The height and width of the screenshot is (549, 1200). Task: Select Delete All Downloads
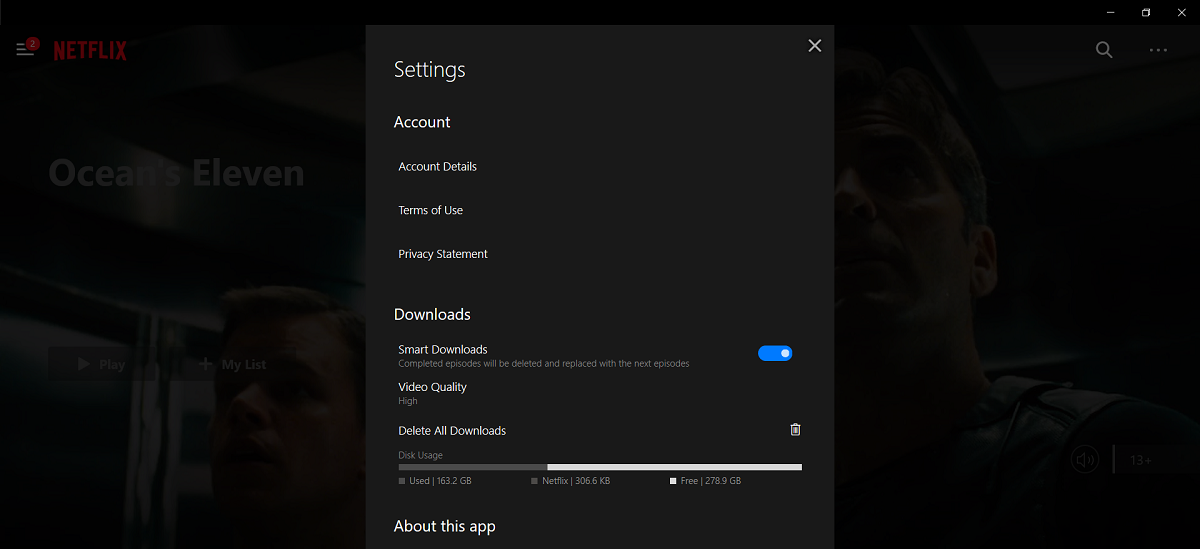click(452, 431)
